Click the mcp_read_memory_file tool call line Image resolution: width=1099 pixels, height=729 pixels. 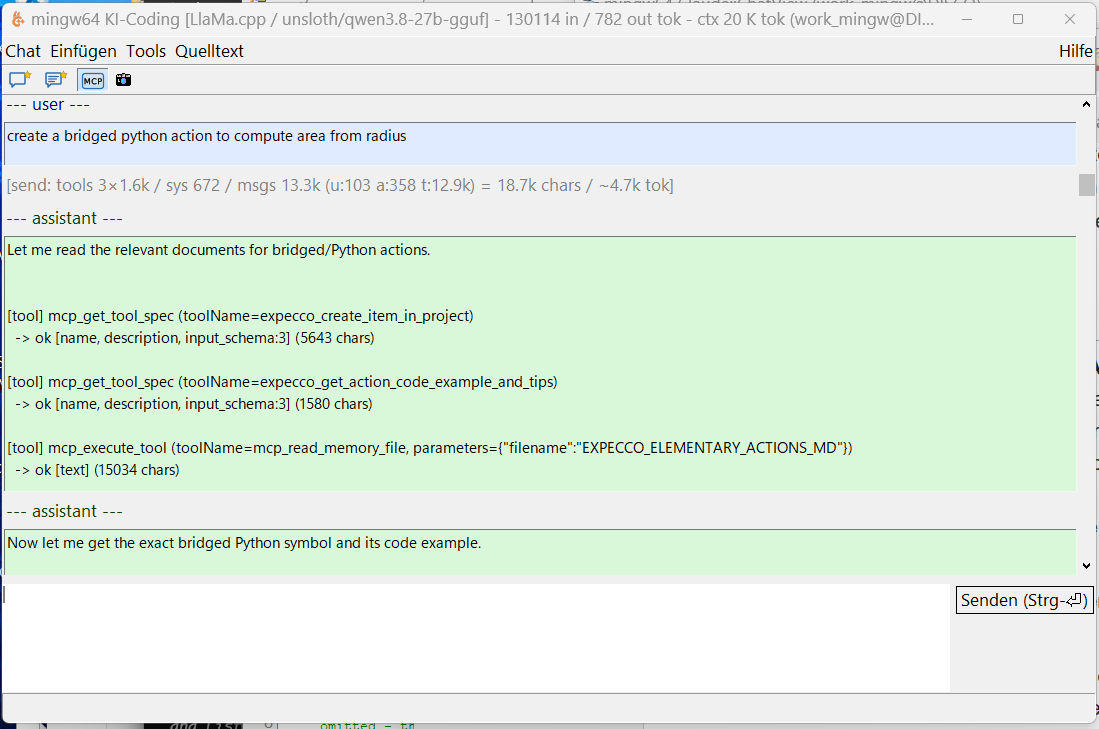click(x=430, y=448)
